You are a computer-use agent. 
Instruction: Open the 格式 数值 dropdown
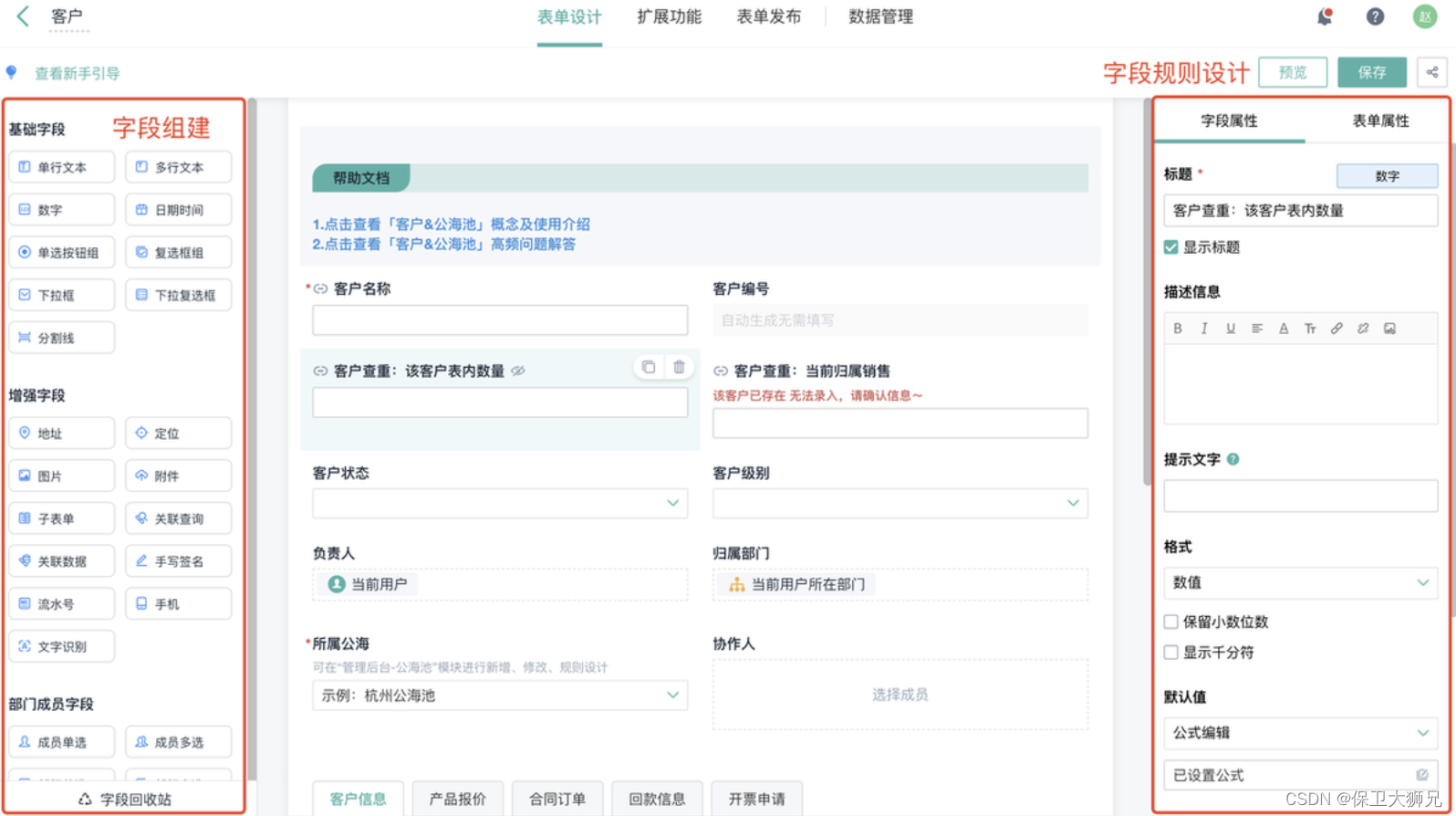pyautogui.click(x=1301, y=582)
